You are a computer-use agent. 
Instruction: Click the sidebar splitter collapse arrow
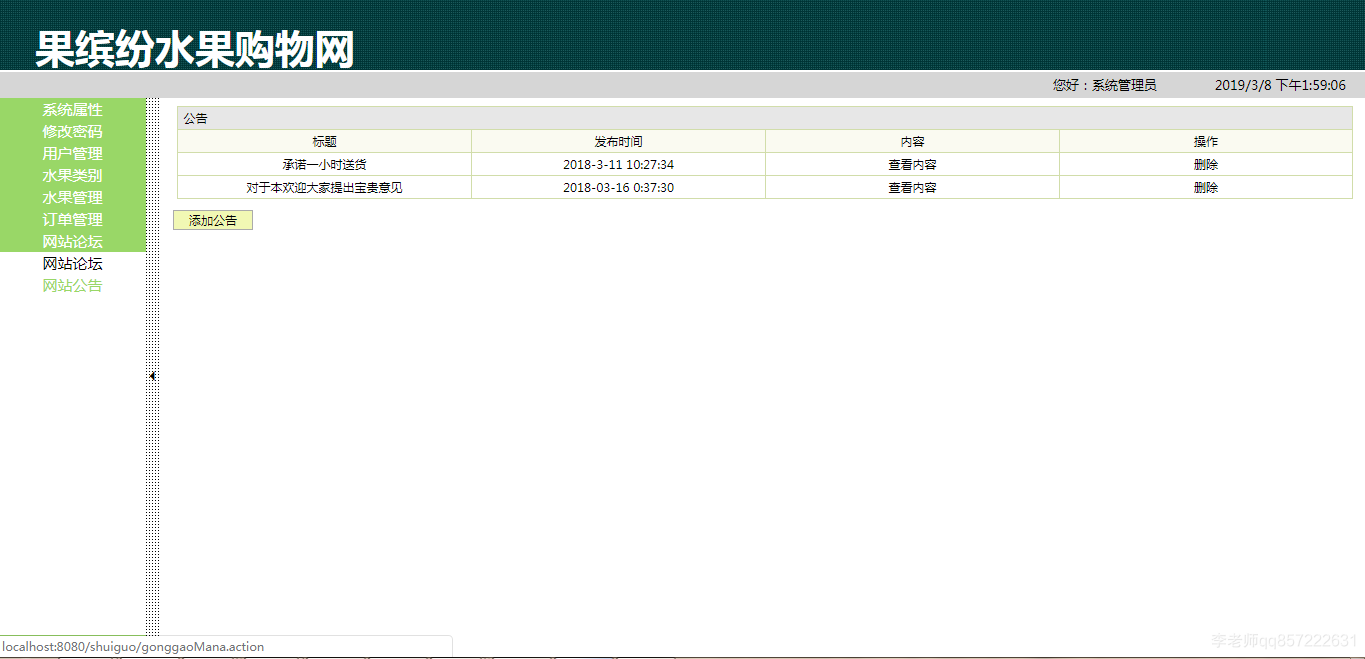[x=151, y=374]
